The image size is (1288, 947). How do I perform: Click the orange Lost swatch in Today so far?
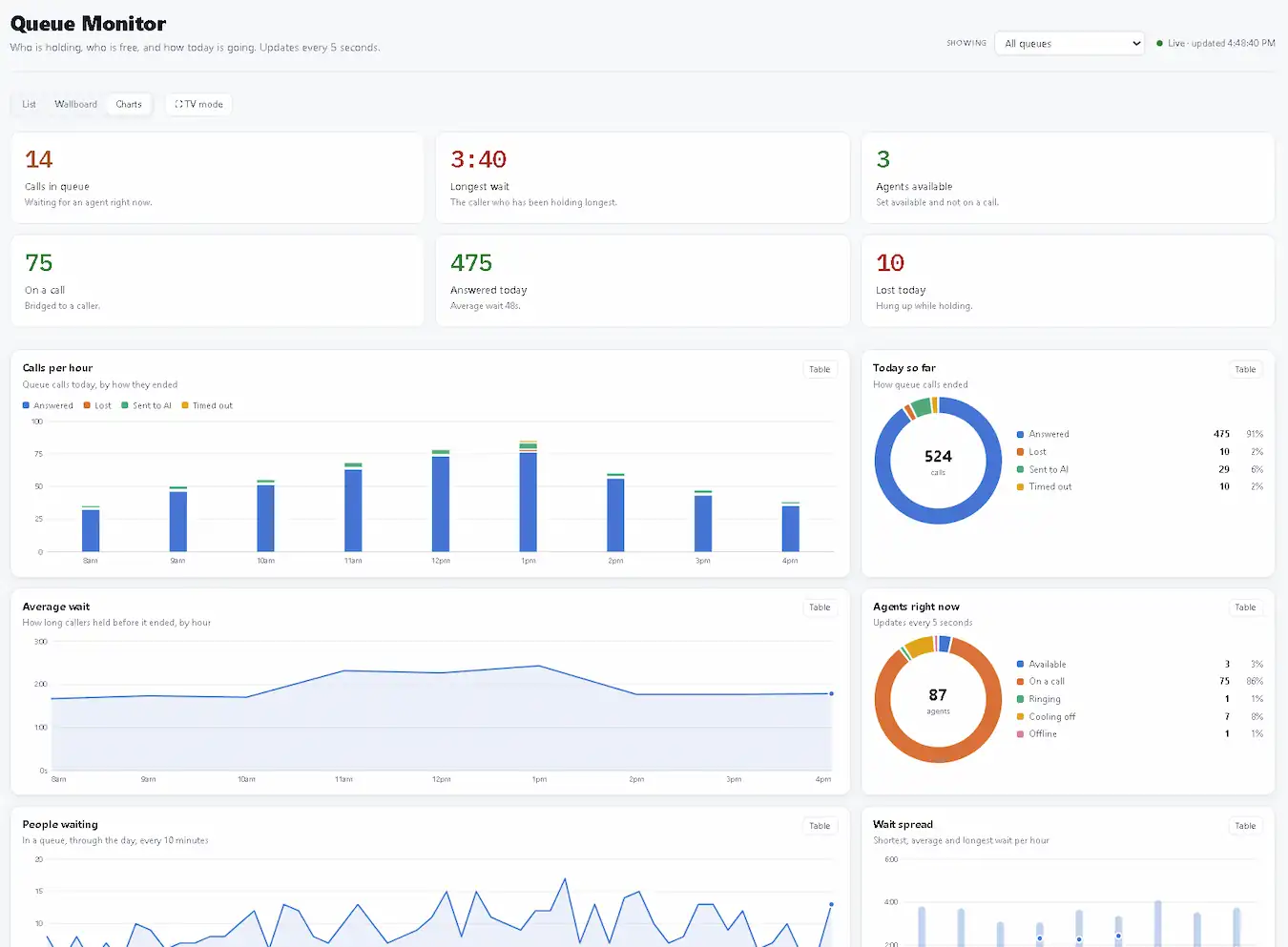[x=1020, y=452]
